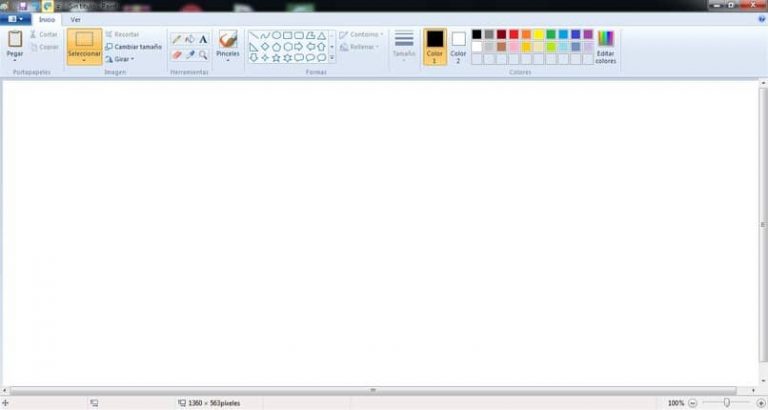Click the Help question mark icon
Image resolution: width=768 pixels, height=410 pixels.
point(760,19)
